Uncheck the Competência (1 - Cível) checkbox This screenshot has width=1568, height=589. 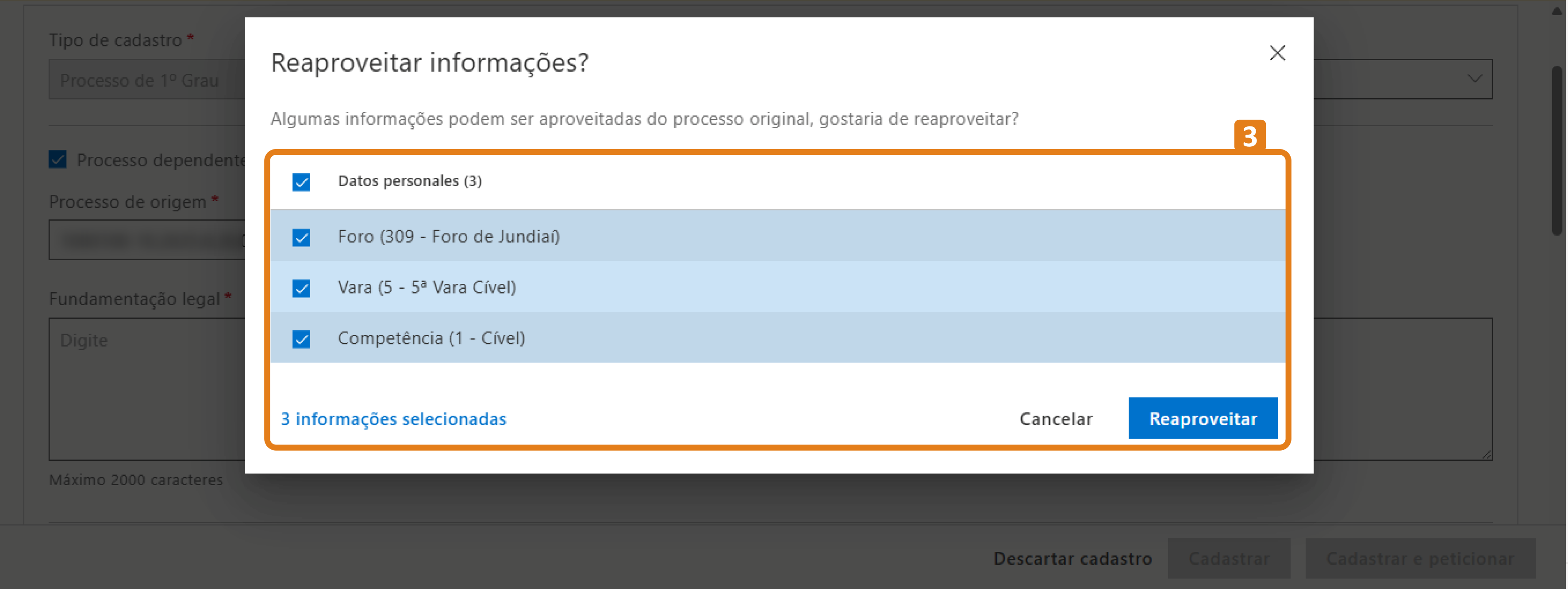point(301,339)
